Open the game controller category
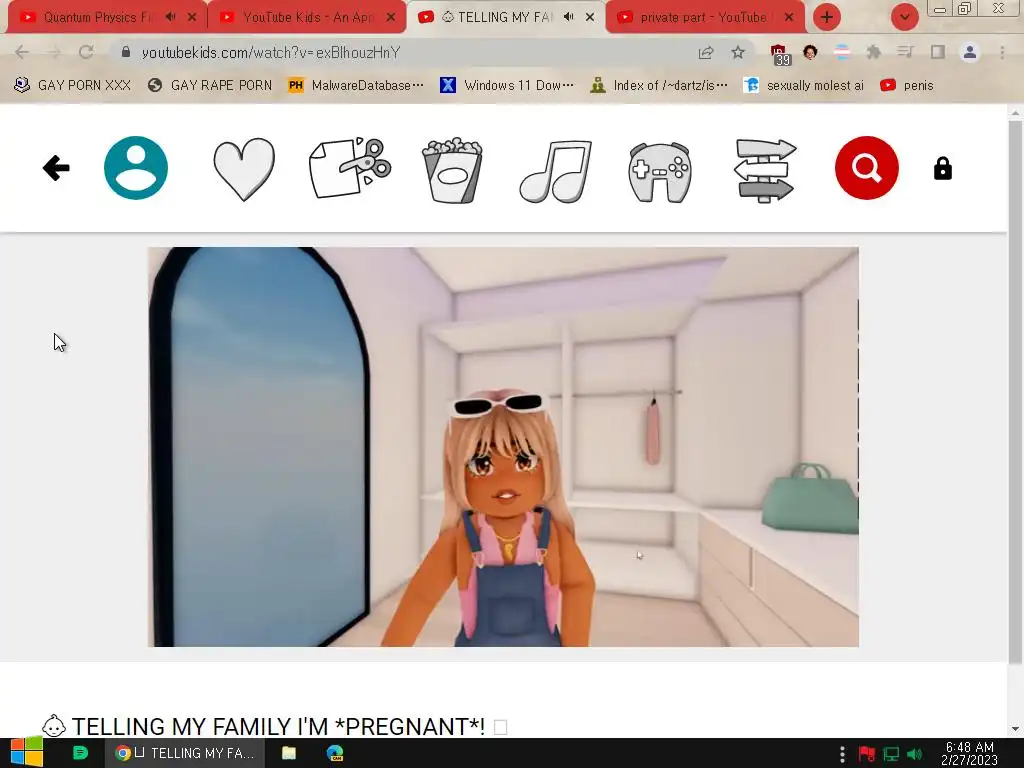The width and height of the screenshot is (1024, 768). (x=660, y=172)
